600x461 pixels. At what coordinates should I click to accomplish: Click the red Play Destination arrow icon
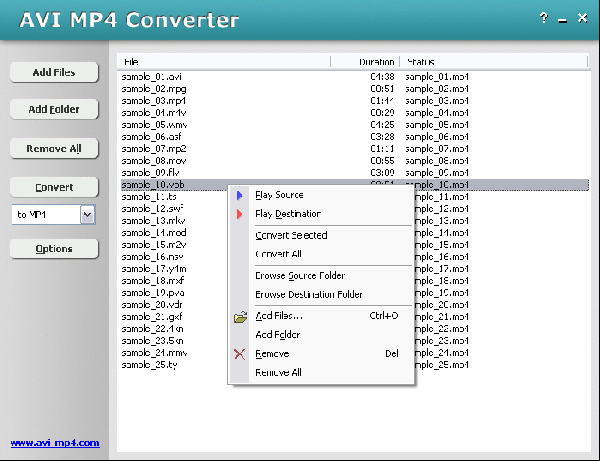pos(239,214)
